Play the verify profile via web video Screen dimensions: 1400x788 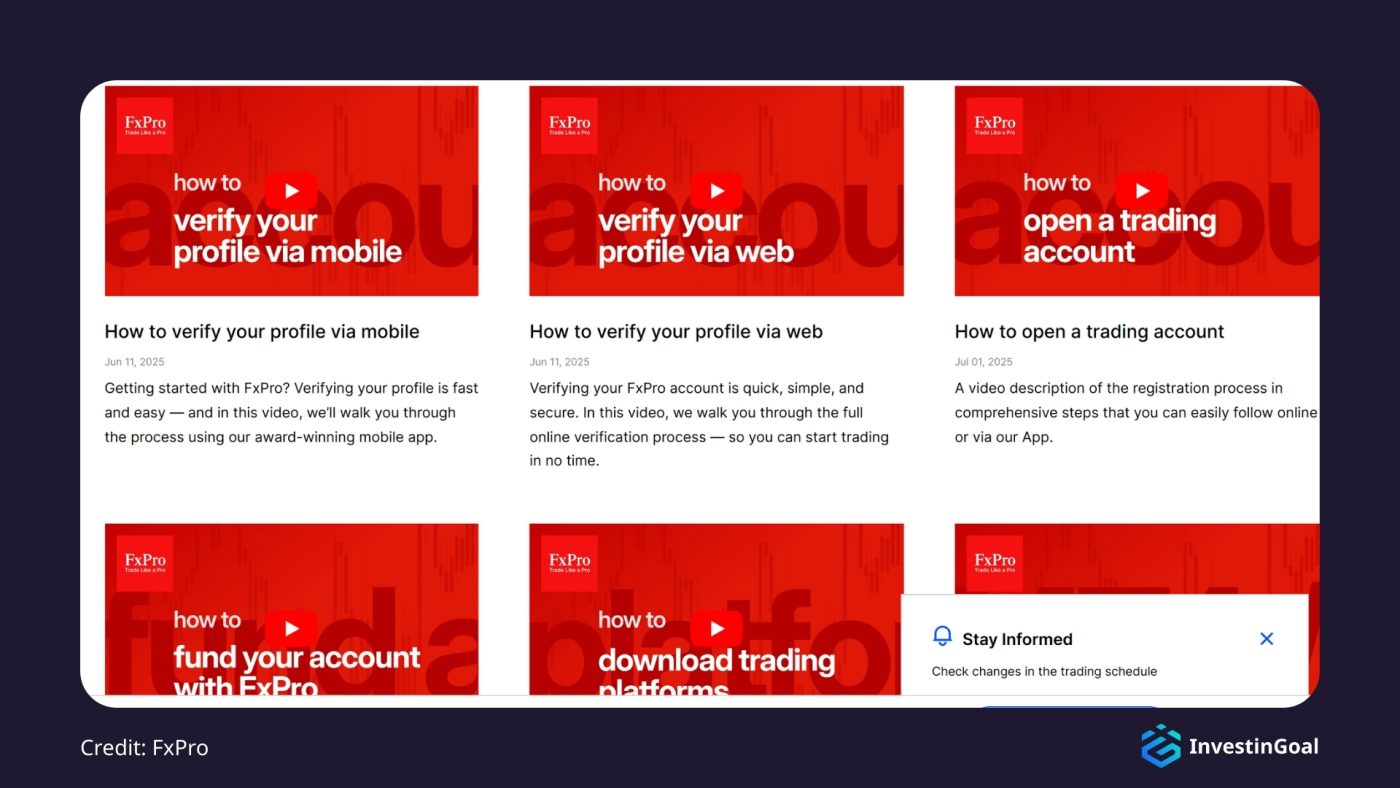click(716, 191)
